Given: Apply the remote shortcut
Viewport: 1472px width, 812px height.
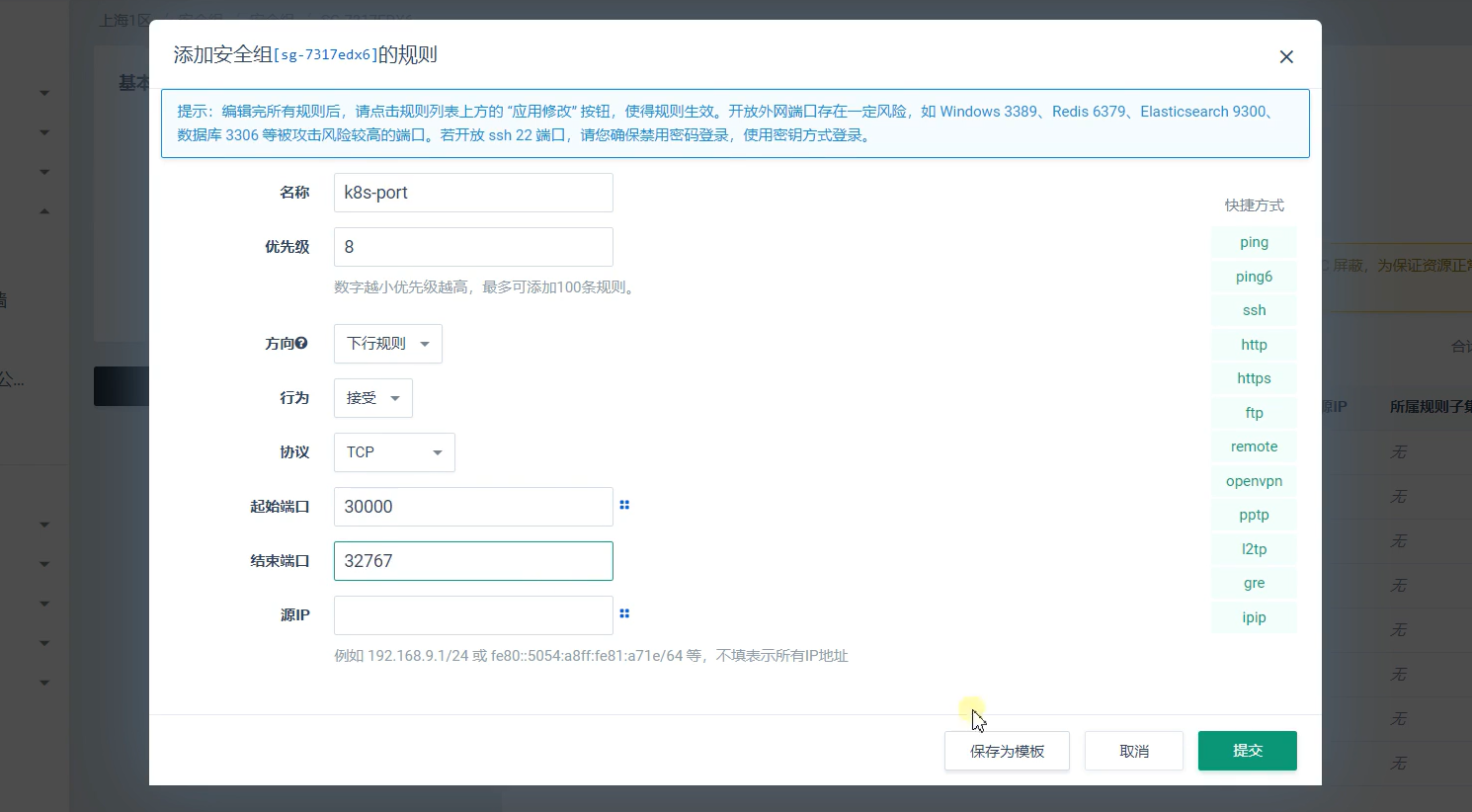Looking at the screenshot, I should 1254,447.
